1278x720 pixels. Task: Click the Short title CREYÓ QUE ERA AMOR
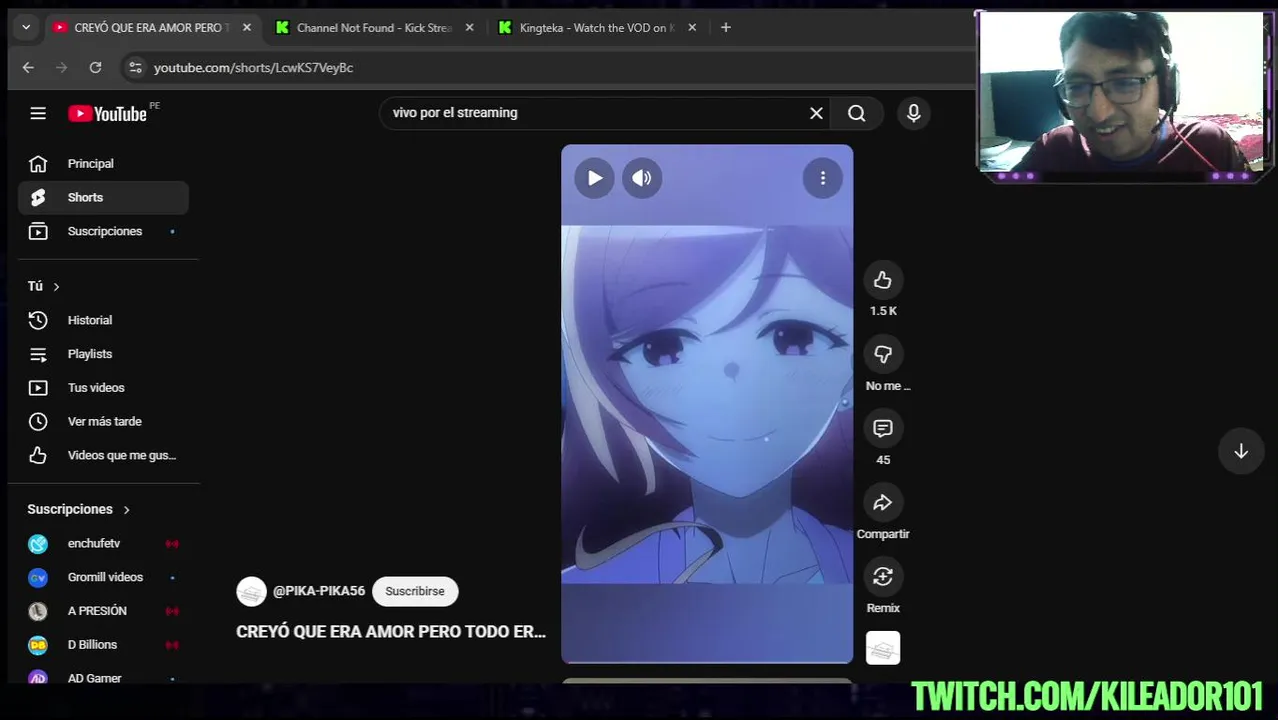pos(391,632)
